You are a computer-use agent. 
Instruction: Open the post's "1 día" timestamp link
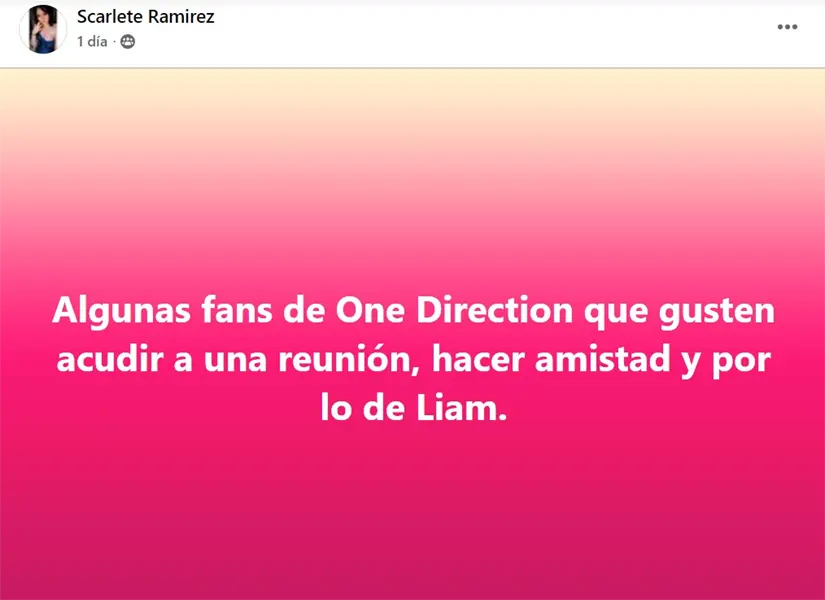[x=92, y=42]
